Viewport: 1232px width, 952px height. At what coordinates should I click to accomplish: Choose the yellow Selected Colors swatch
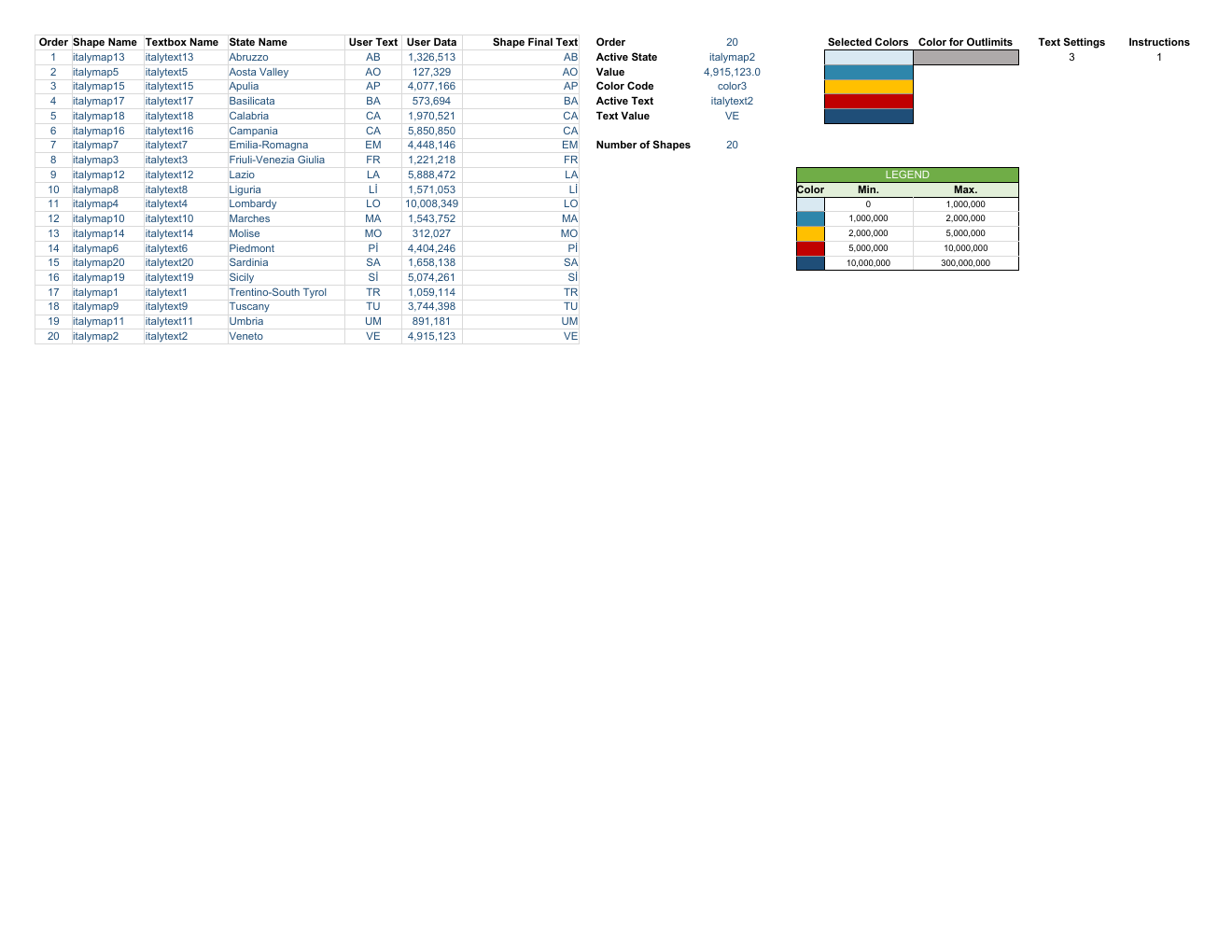[x=868, y=87]
